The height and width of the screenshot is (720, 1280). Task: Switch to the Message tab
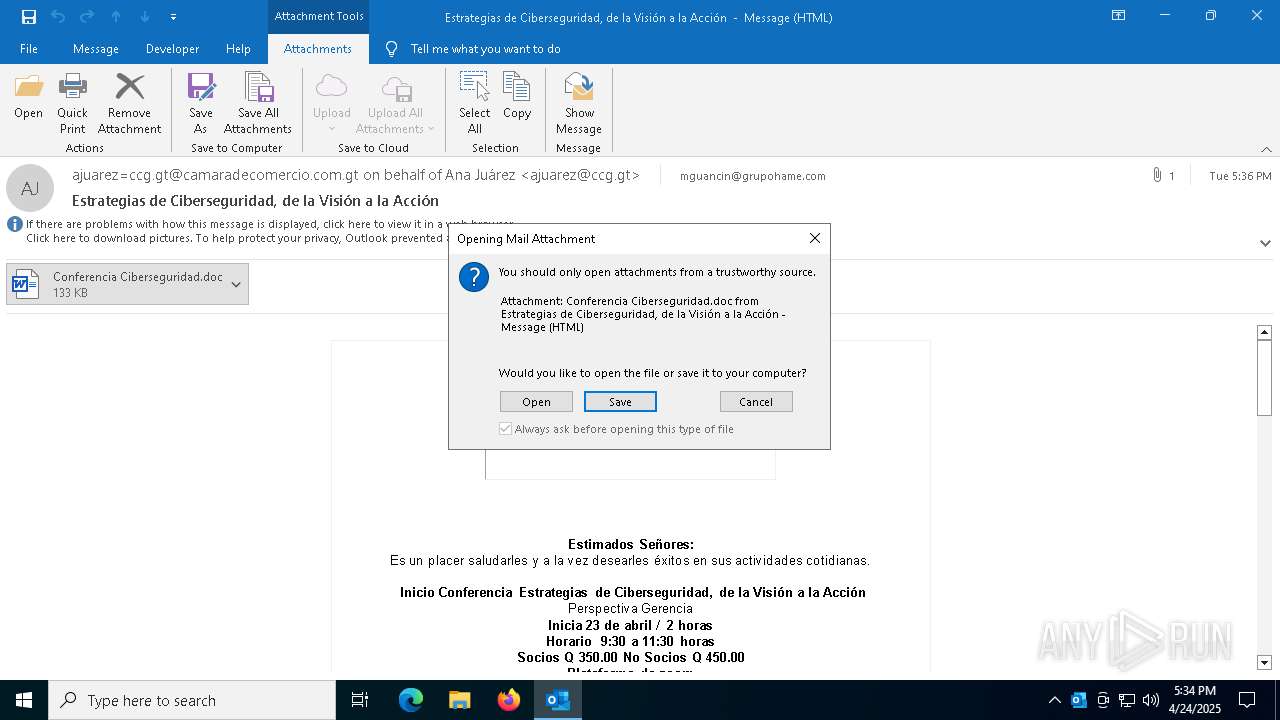click(x=96, y=49)
